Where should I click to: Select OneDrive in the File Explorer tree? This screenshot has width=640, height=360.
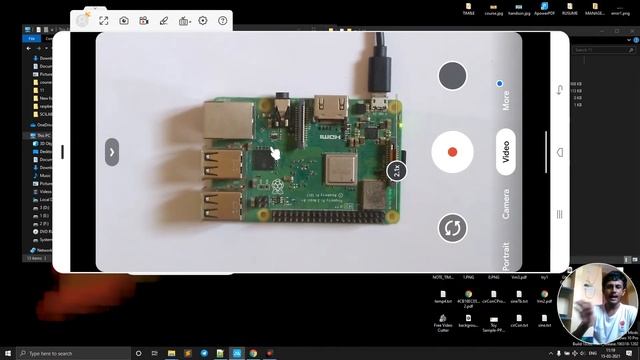(42, 125)
